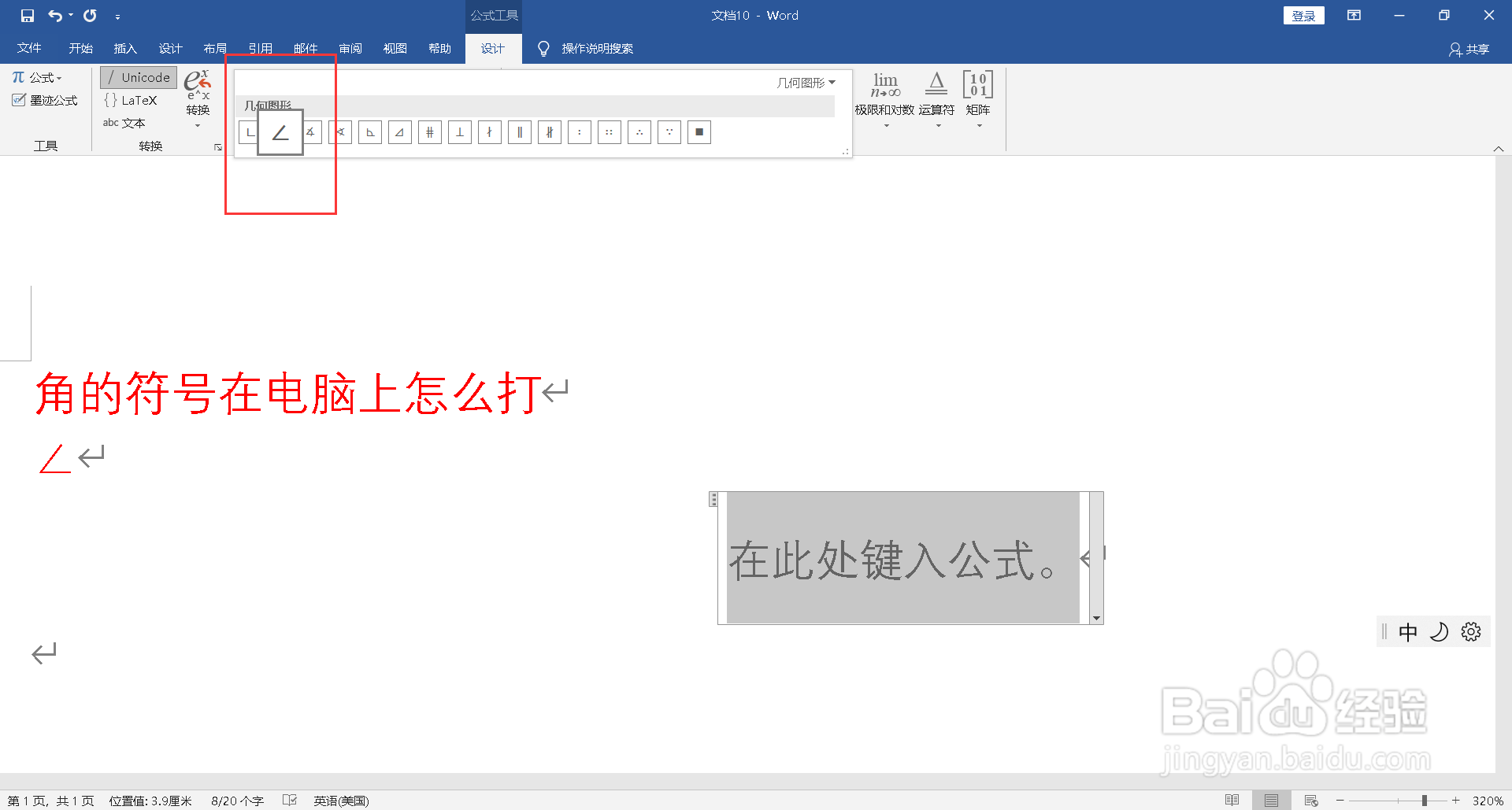Click 墨迹公式 ink equation button
The height and width of the screenshot is (810, 1512).
pyautogui.click(x=45, y=100)
